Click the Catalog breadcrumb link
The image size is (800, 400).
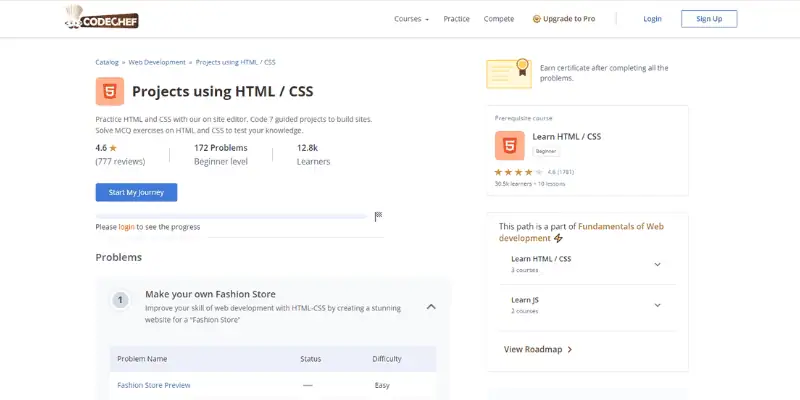click(x=107, y=62)
